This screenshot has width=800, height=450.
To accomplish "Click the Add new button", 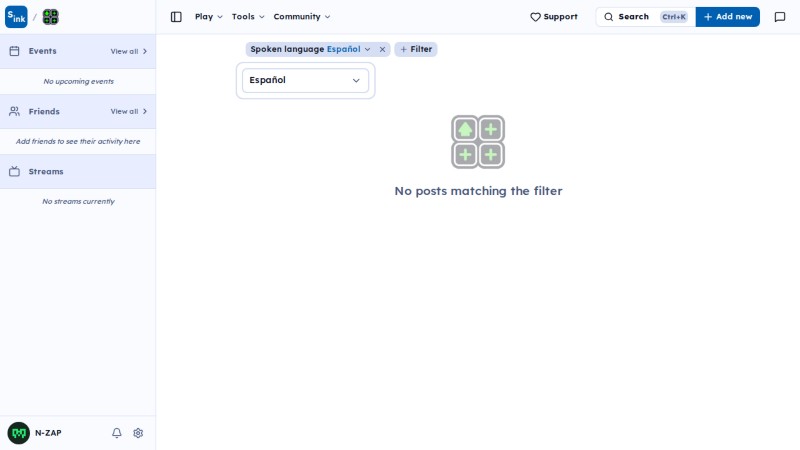I will pos(728,17).
